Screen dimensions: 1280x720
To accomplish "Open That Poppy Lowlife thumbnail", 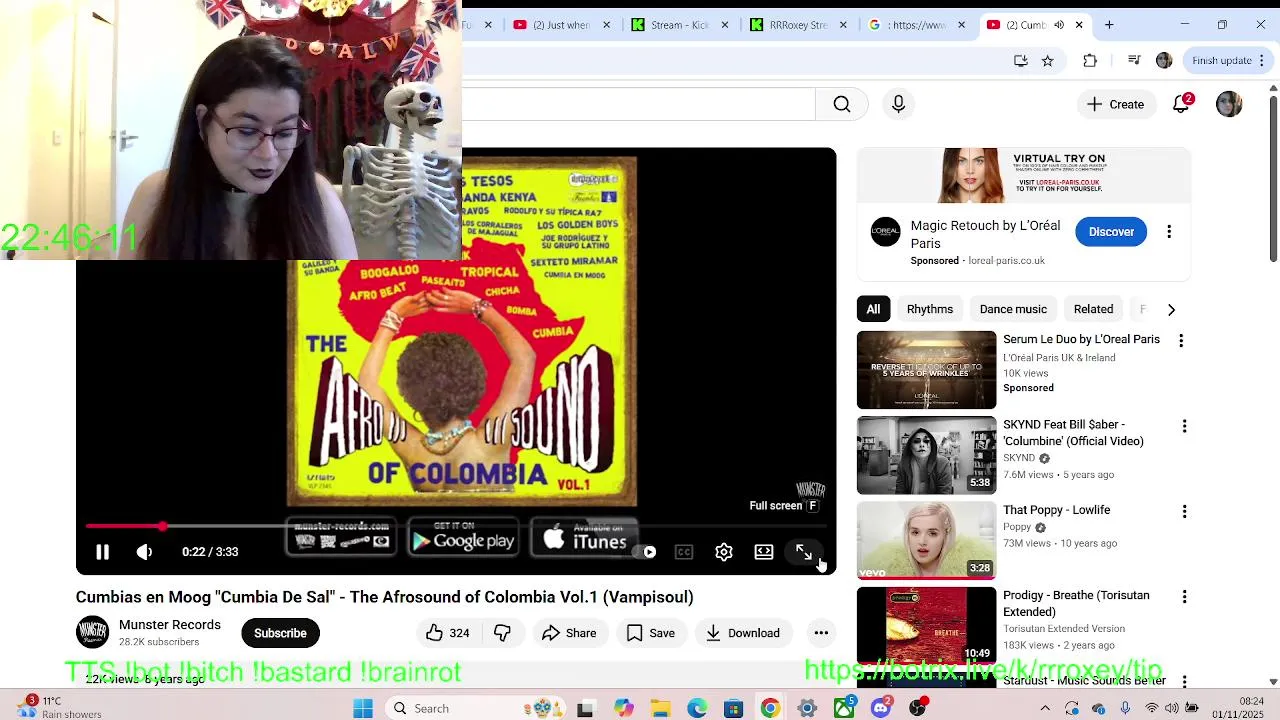I will pos(926,540).
